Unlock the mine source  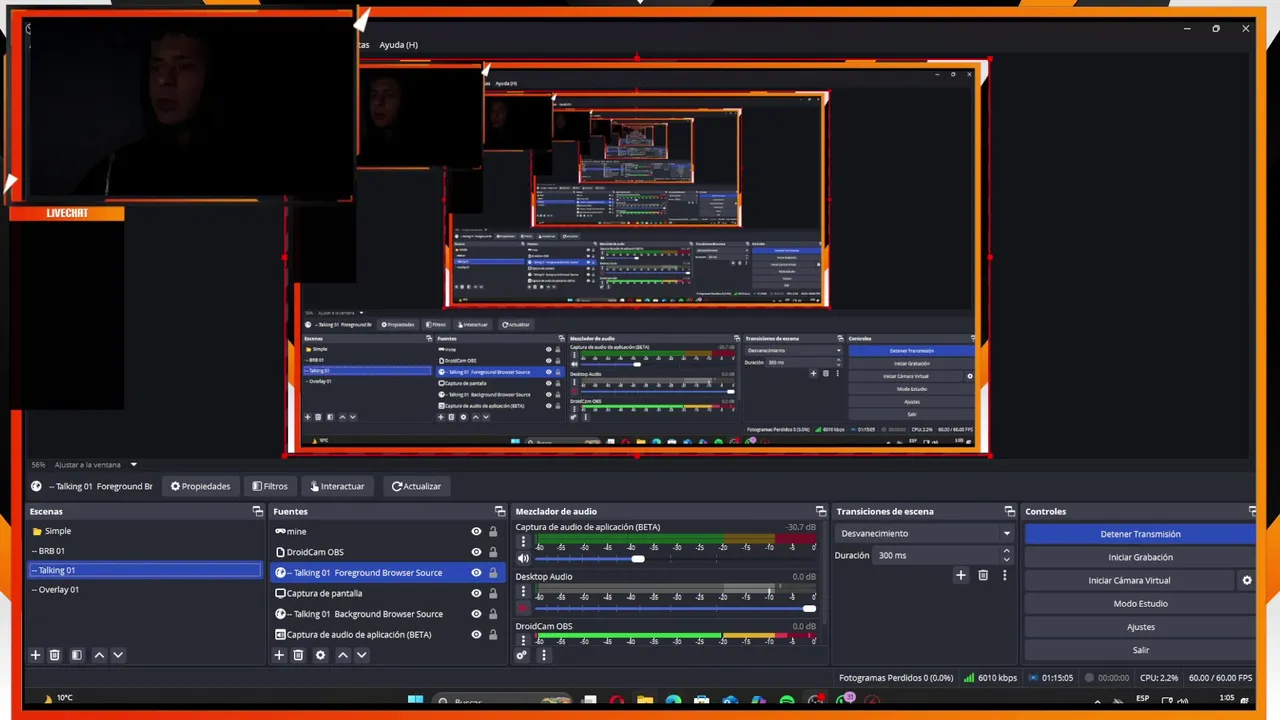[493, 532]
